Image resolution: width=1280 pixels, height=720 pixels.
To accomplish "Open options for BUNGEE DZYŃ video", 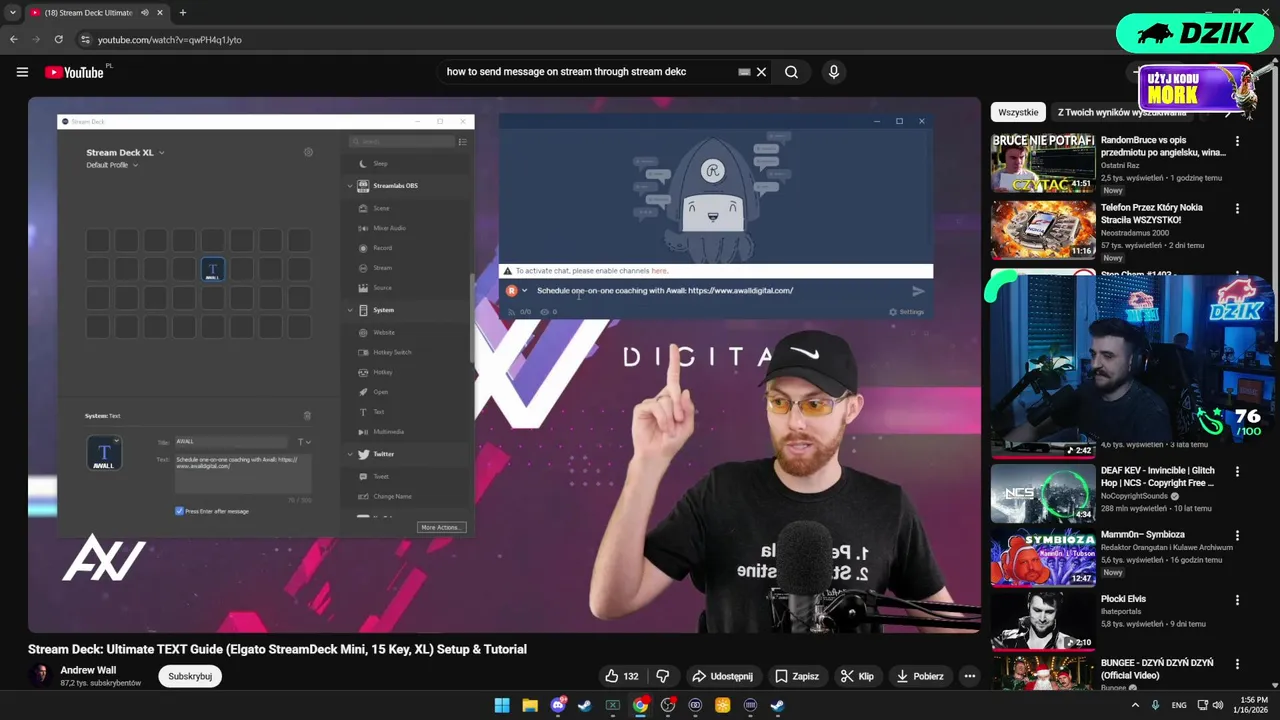I will 1237,664.
